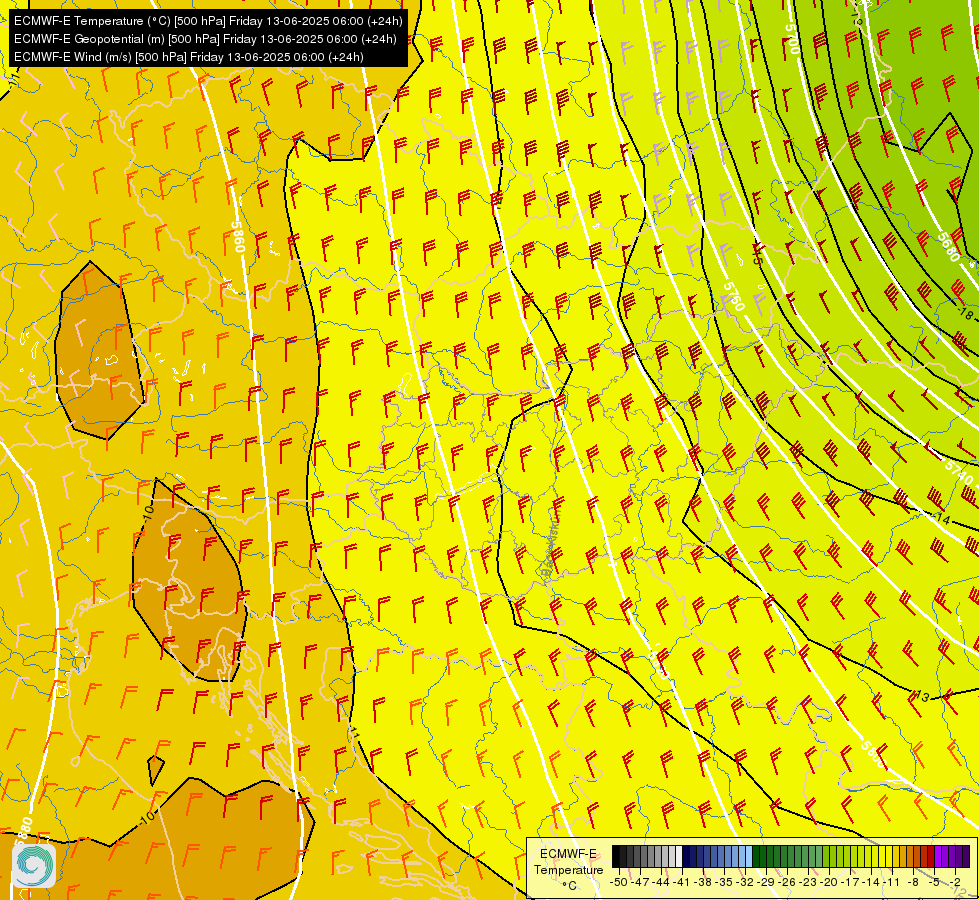Select the ECMWF-E Wind 500 hPa title line
This screenshot has width=979, height=900.
pos(189,57)
